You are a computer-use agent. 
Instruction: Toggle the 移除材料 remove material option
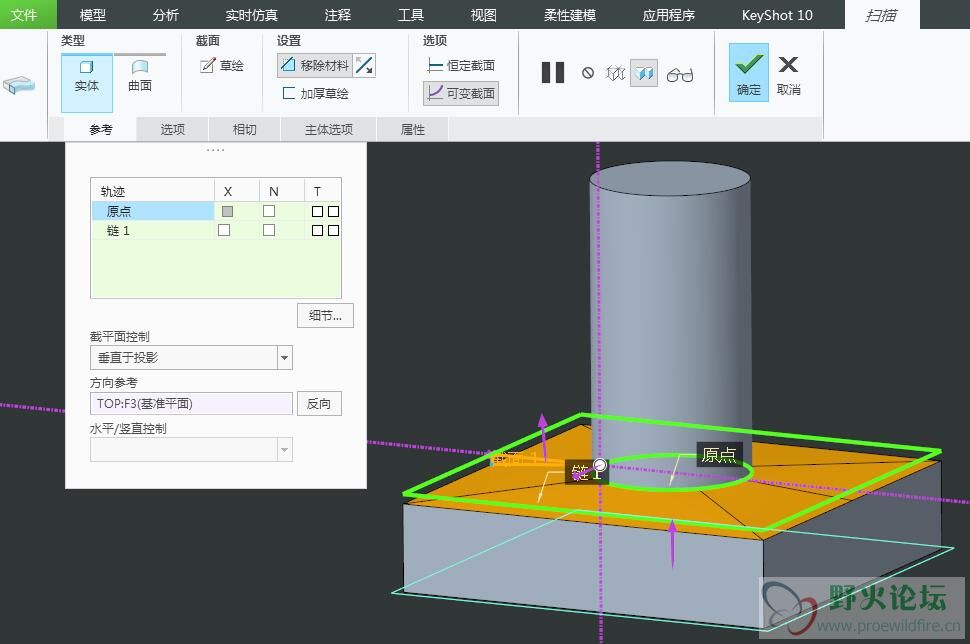315,65
